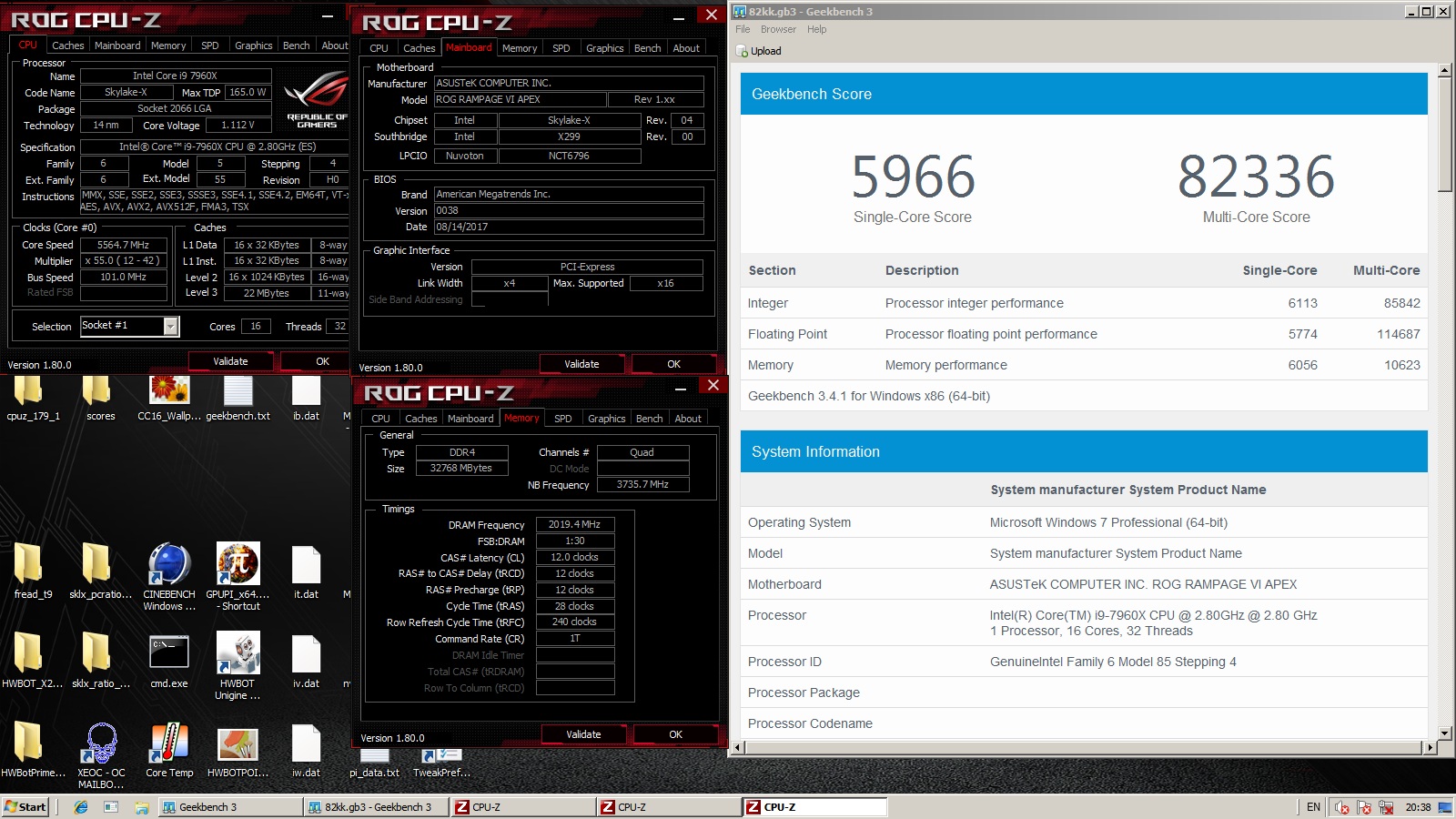Screen dimensions: 1456x819
Task: Switch to 82kk.gb3 - Geekbench 3 taskbar item
Action: [x=375, y=807]
